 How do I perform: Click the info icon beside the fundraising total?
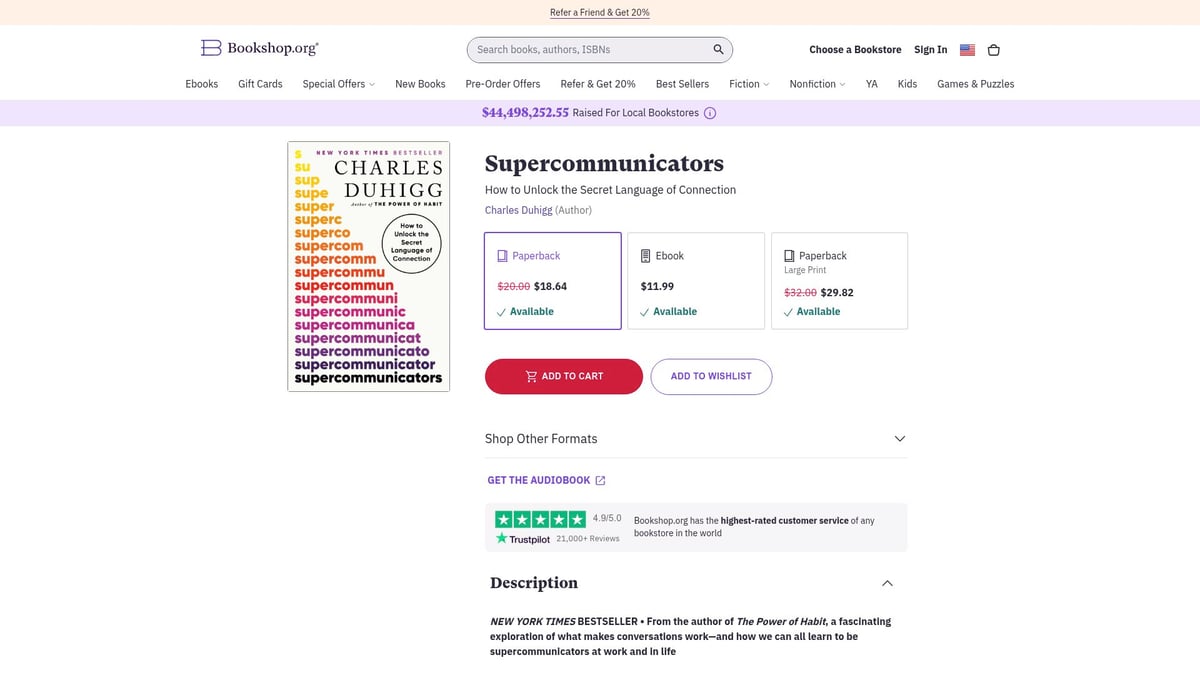pos(710,113)
